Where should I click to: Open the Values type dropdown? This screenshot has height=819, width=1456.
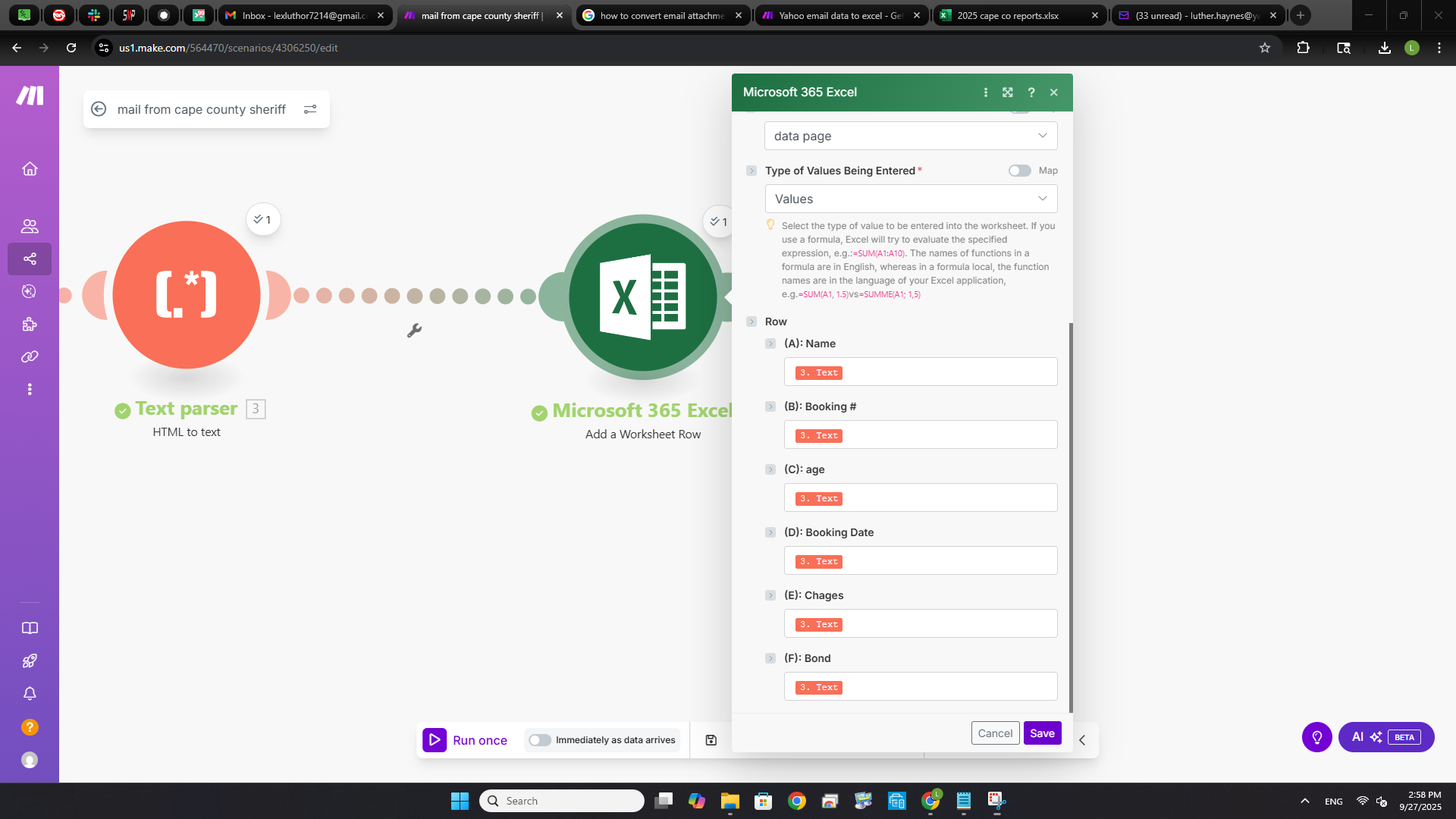click(x=910, y=199)
